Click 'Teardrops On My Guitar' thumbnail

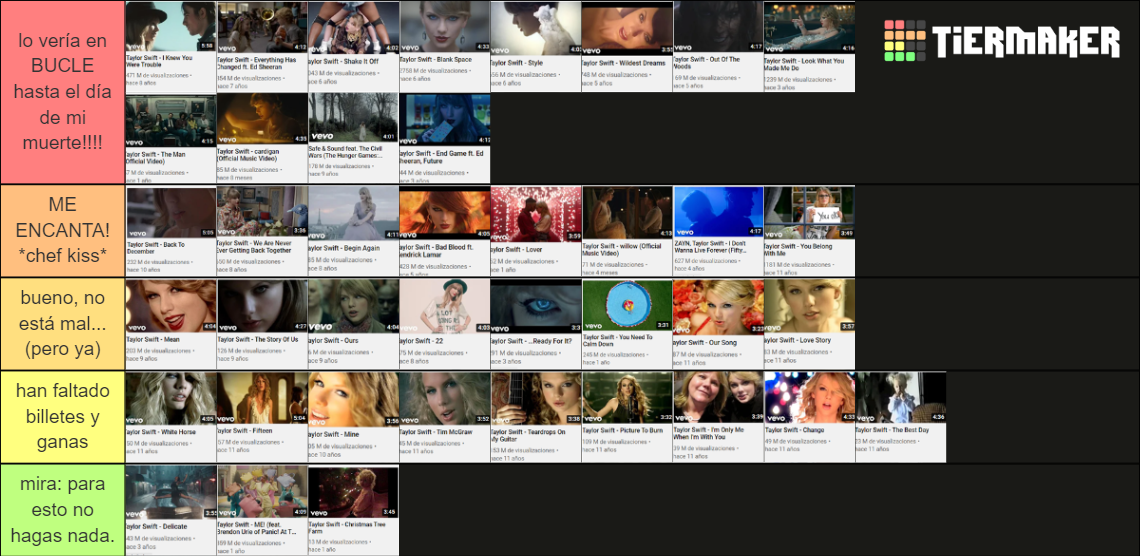pyautogui.click(x=536, y=417)
